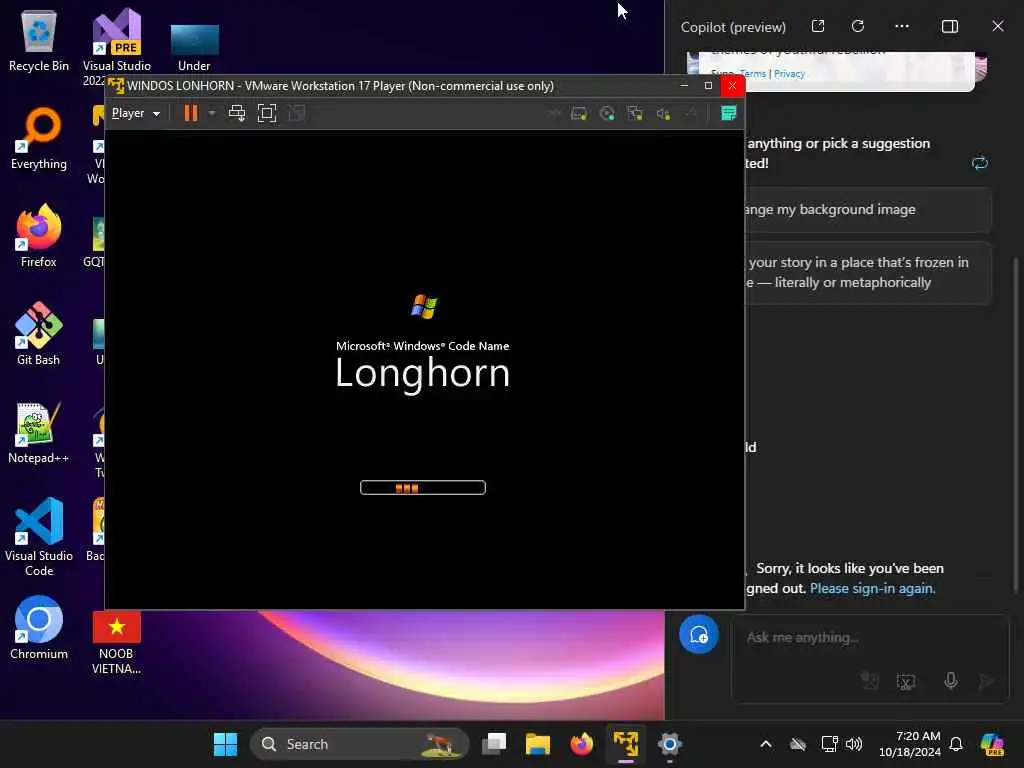
Task: Click the add image icon in Copilot
Action: (869, 681)
